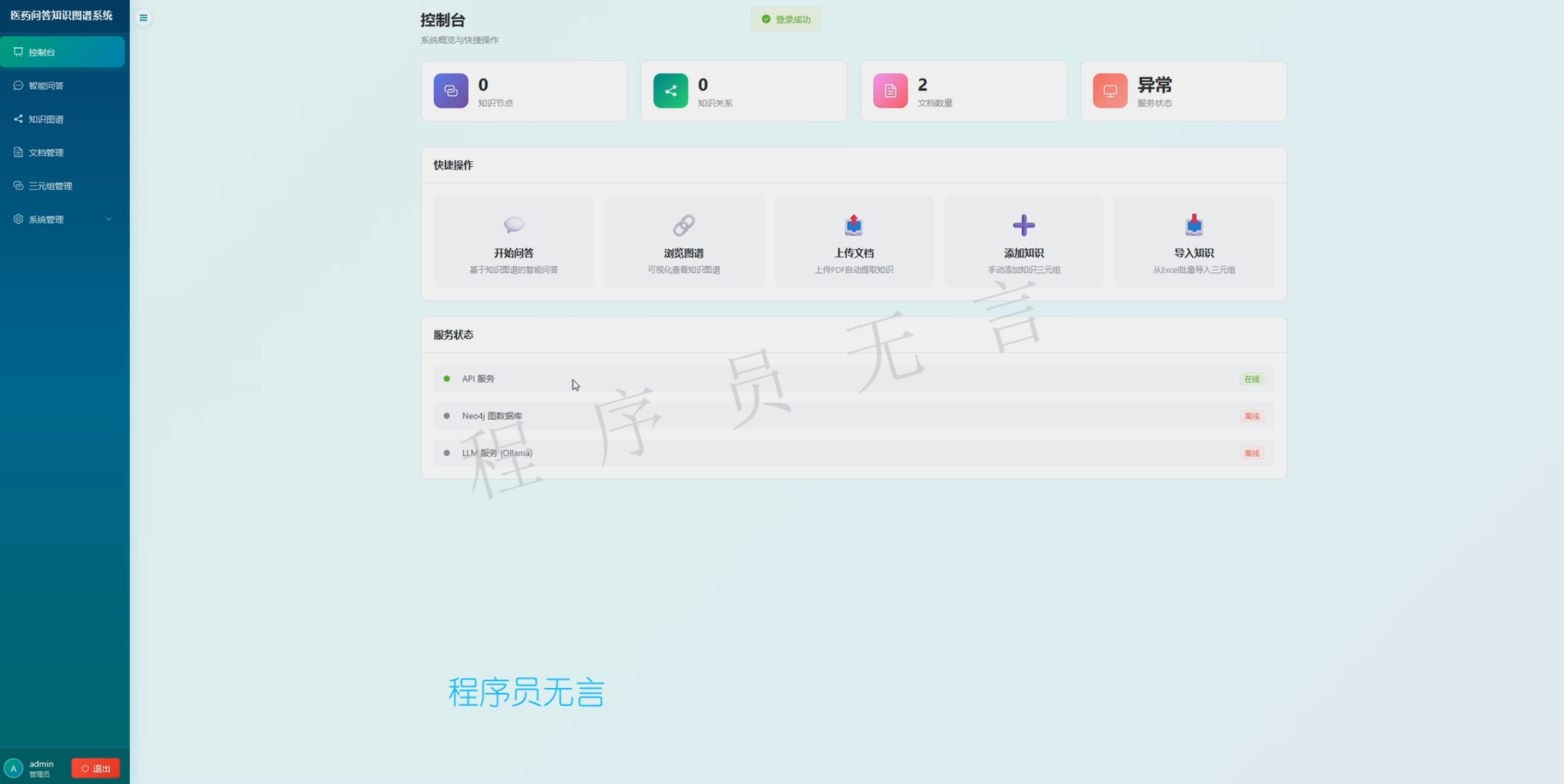Click the green knowledge relations share icon
1564x784 pixels.
[670, 91]
